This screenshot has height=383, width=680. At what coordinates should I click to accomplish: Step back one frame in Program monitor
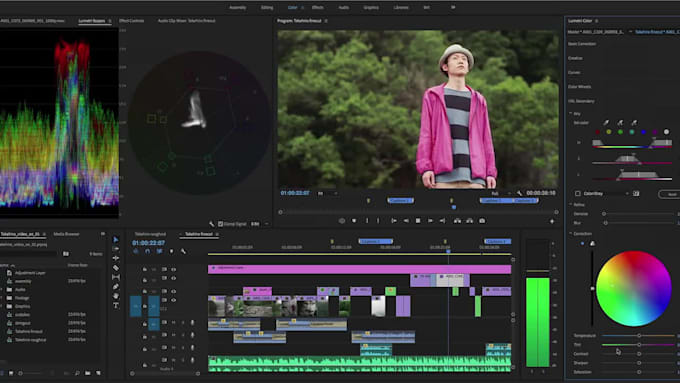(x=406, y=221)
